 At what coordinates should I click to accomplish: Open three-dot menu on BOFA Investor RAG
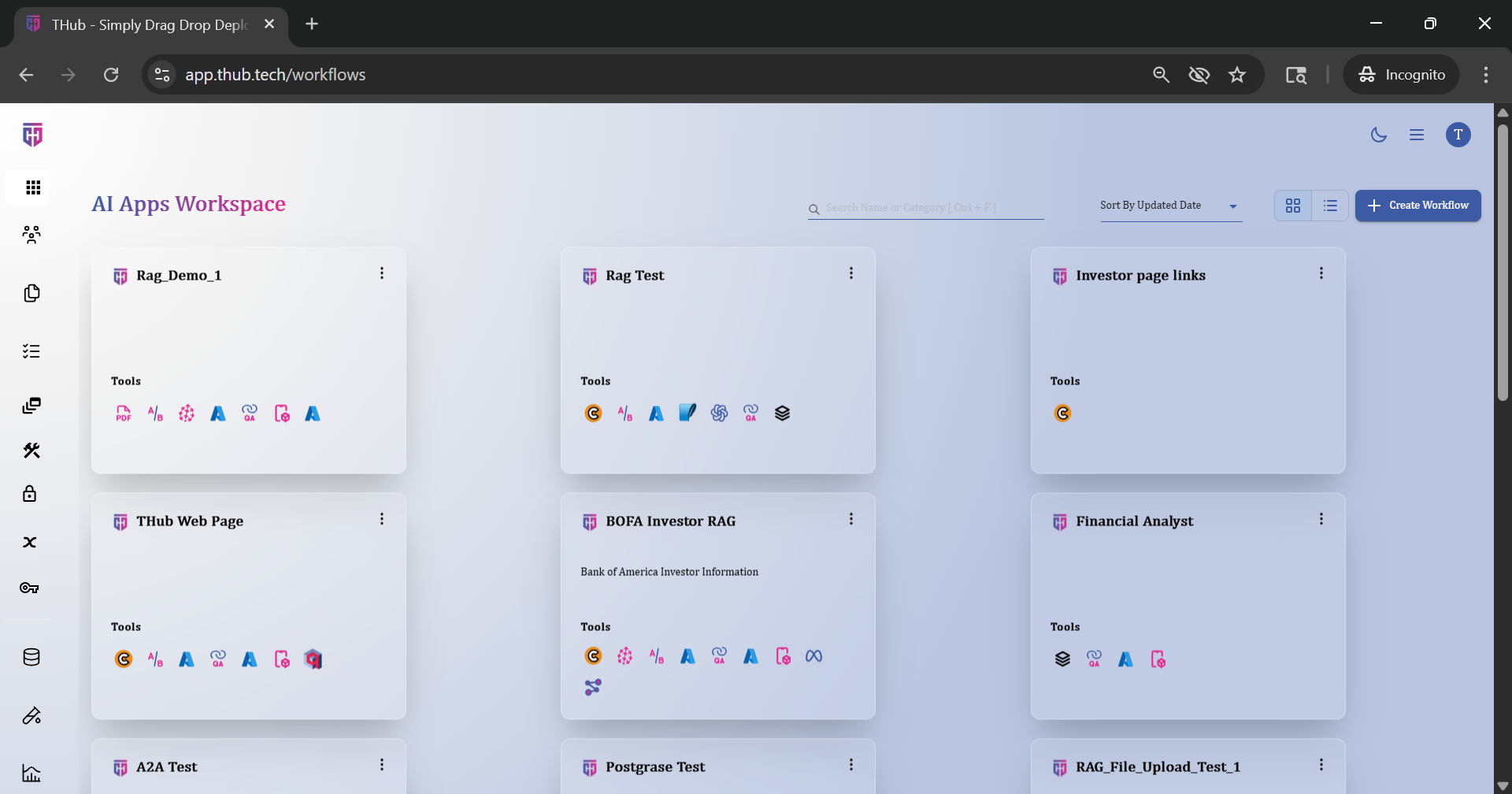coord(851,519)
